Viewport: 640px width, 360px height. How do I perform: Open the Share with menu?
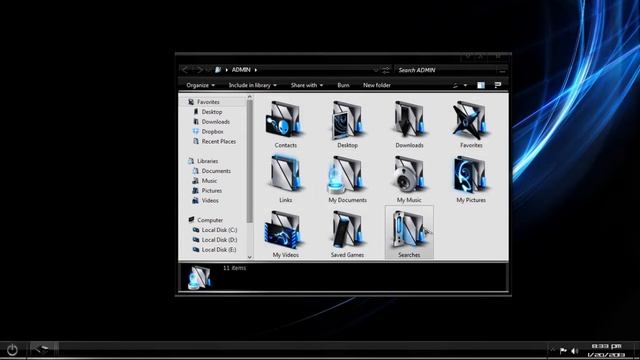click(x=307, y=85)
